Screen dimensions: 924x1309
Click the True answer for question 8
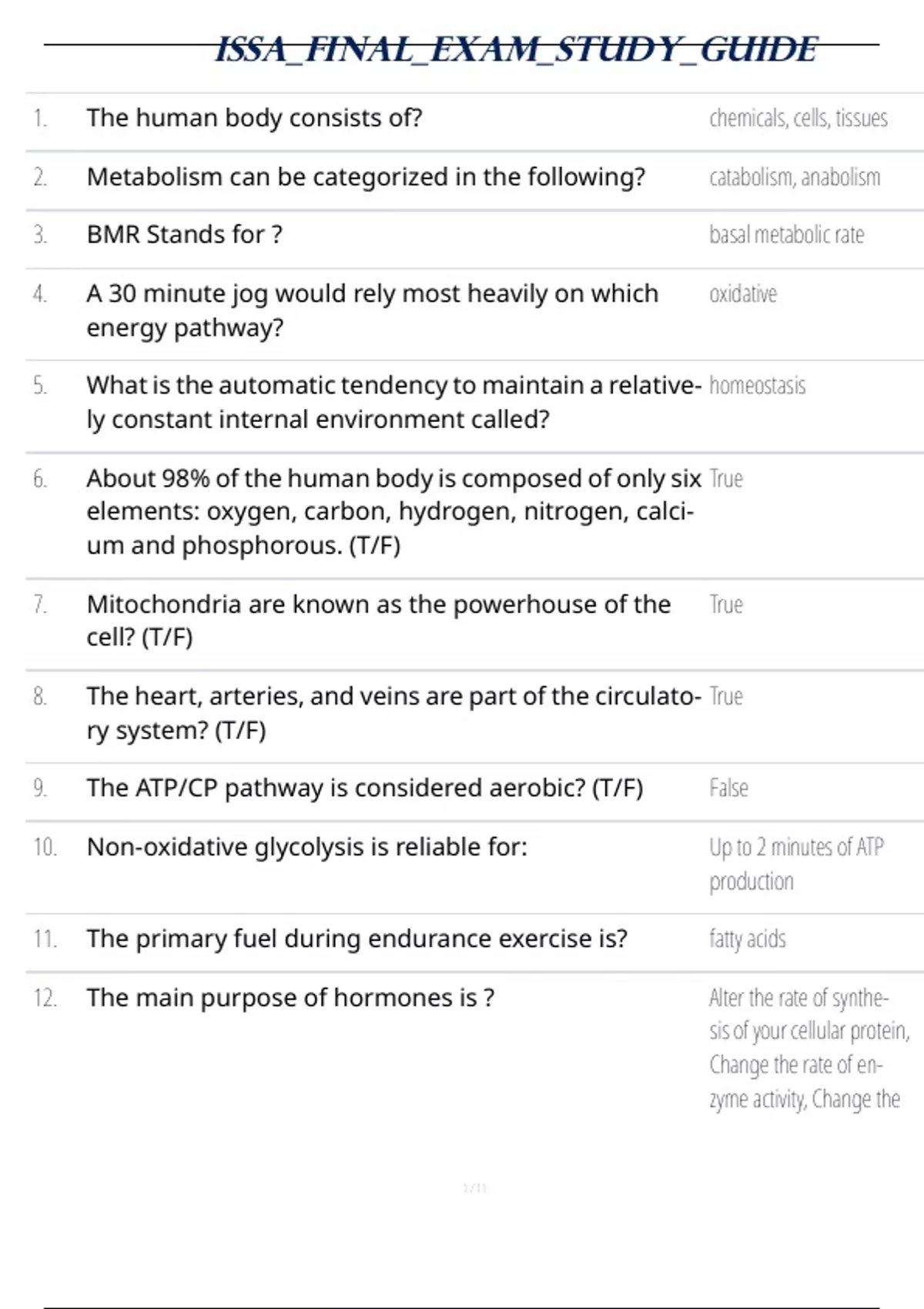pyautogui.click(x=726, y=696)
